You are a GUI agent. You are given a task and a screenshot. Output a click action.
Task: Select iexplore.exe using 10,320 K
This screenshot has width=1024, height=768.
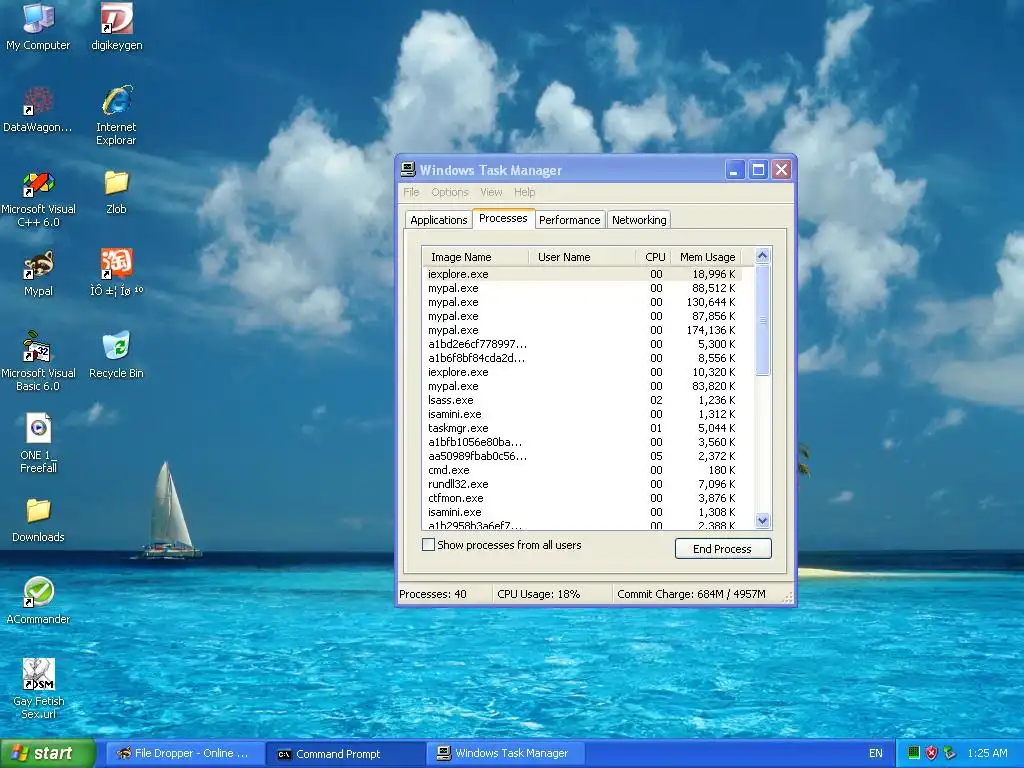pos(583,372)
